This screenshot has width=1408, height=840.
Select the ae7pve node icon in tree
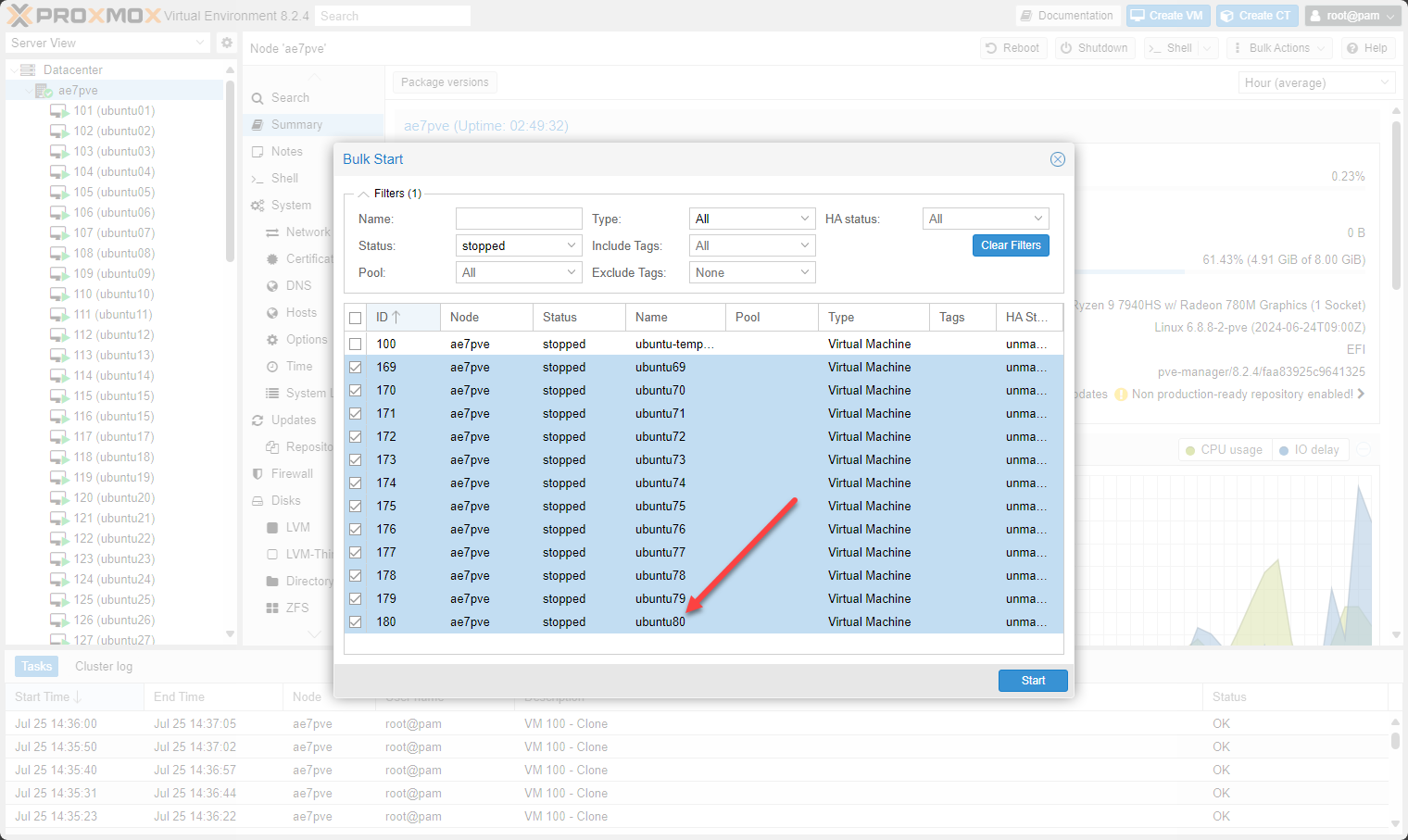(44, 91)
